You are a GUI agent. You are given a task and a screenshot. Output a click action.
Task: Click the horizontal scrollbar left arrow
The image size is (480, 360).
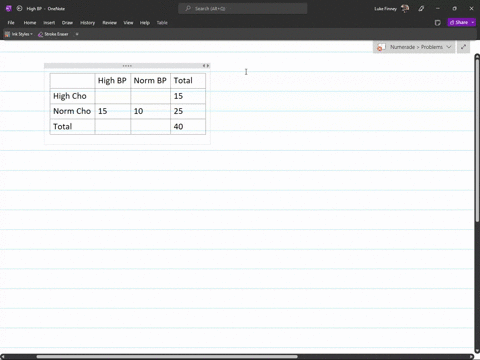tap(3, 357)
